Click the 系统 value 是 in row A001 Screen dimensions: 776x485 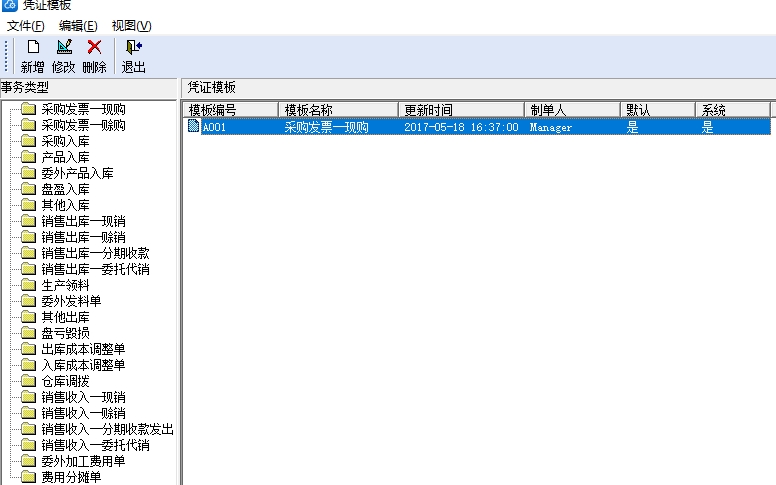[x=707, y=127]
